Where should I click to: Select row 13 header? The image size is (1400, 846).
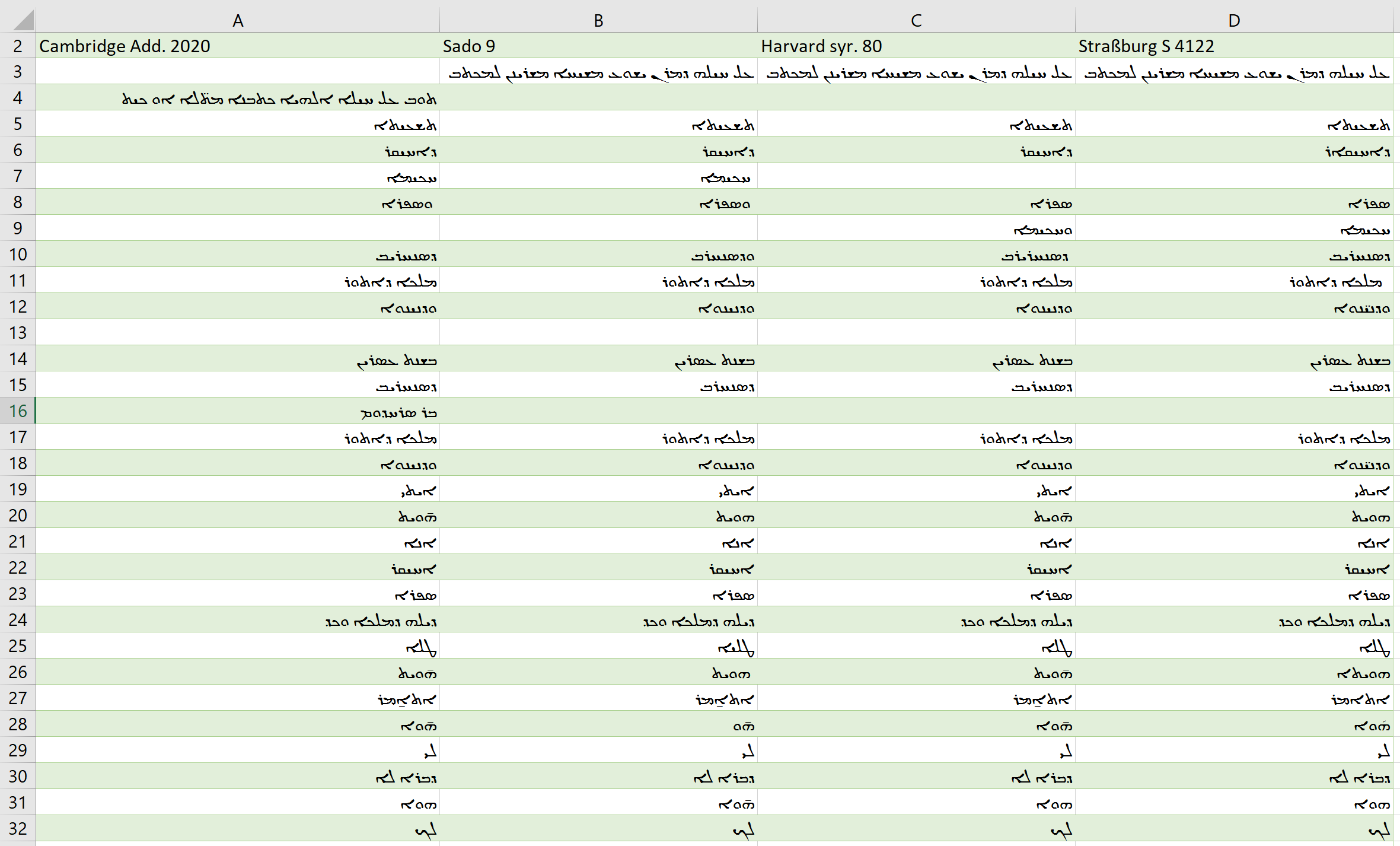pos(18,333)
